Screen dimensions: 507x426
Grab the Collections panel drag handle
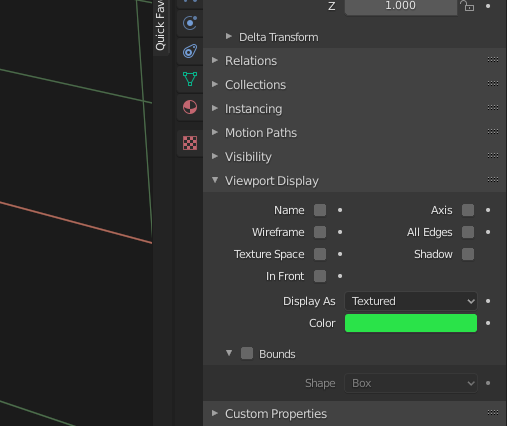point(493,84)
